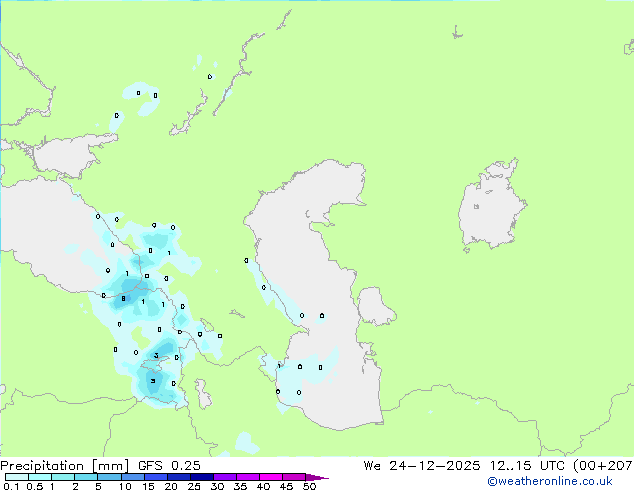Image resolution: width=634 pixels, height=490 pixels.
Task: Open the weatheronline.co.uk link
Action: pyautogui.click(x=550, y=481)
